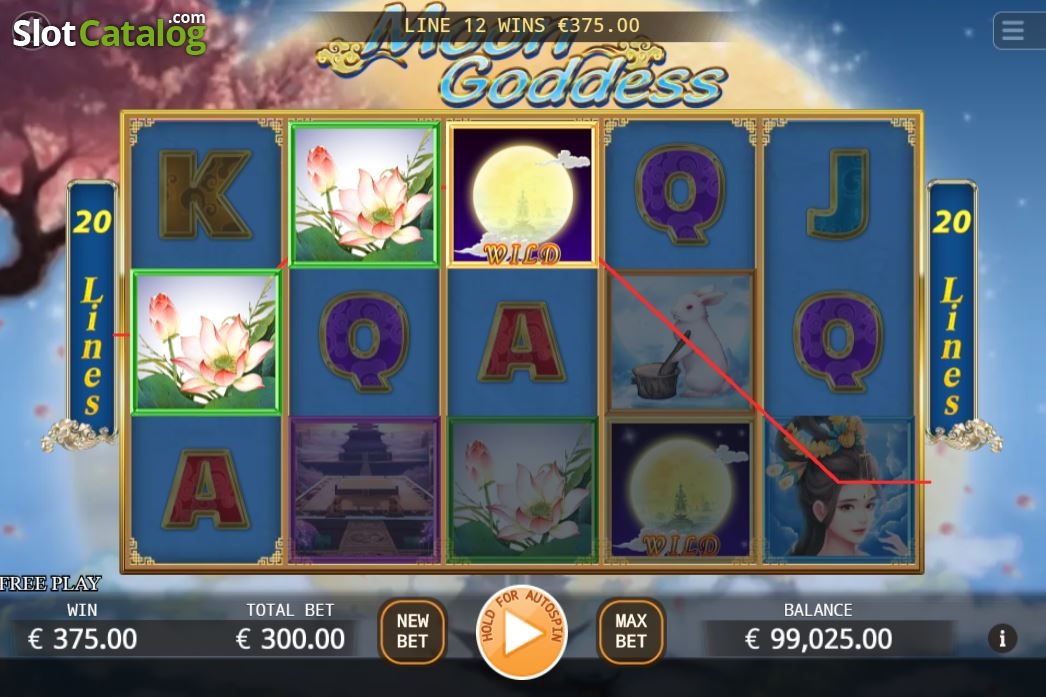Select the Moon Goddess lady symbol
The width and height of the screenshot is (1046, 697).
click(839, 488)
